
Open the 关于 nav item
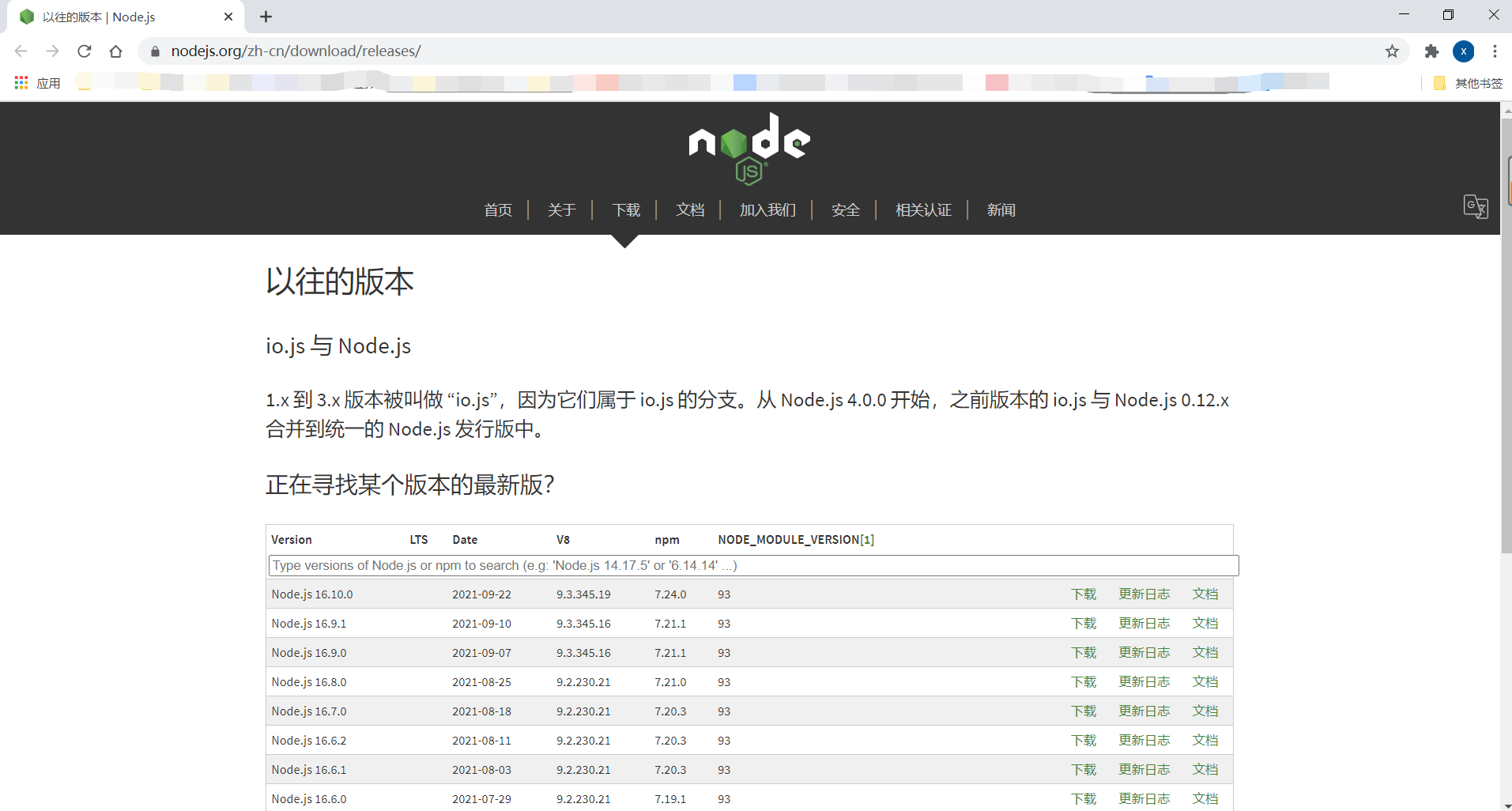click(x=562, y=210)
